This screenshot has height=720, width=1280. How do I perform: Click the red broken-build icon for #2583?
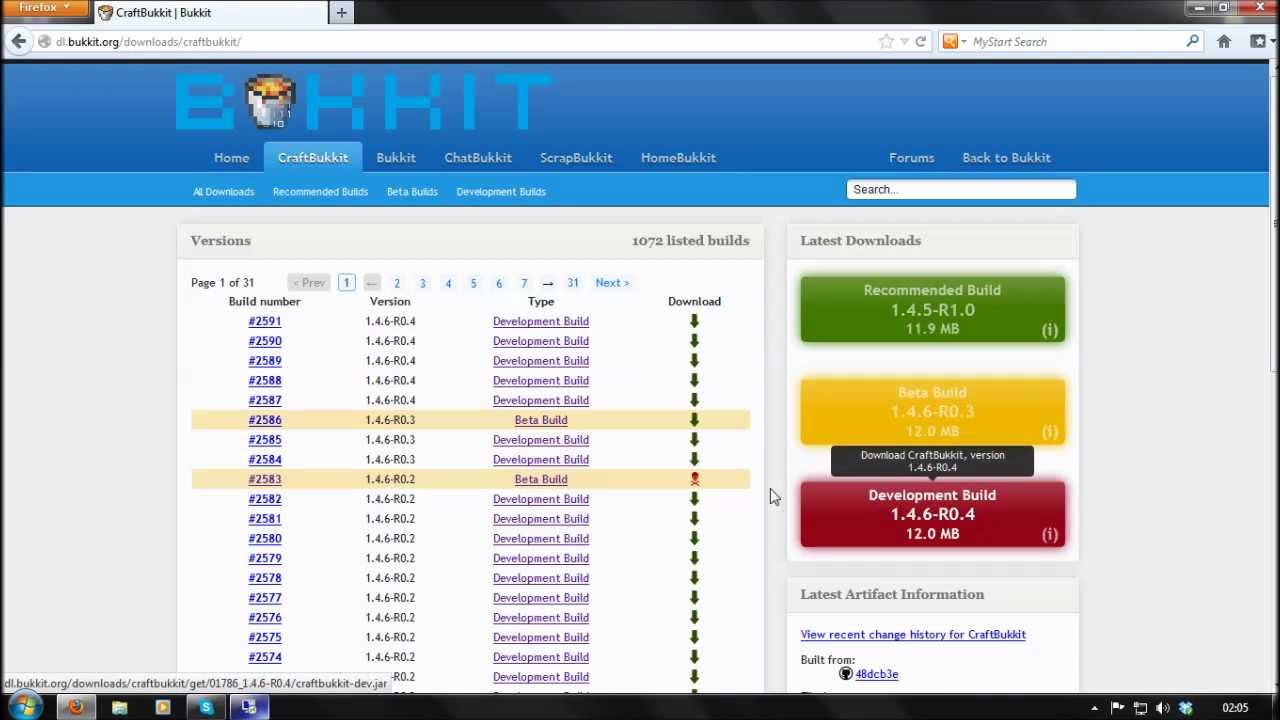[x=694, y=479]
